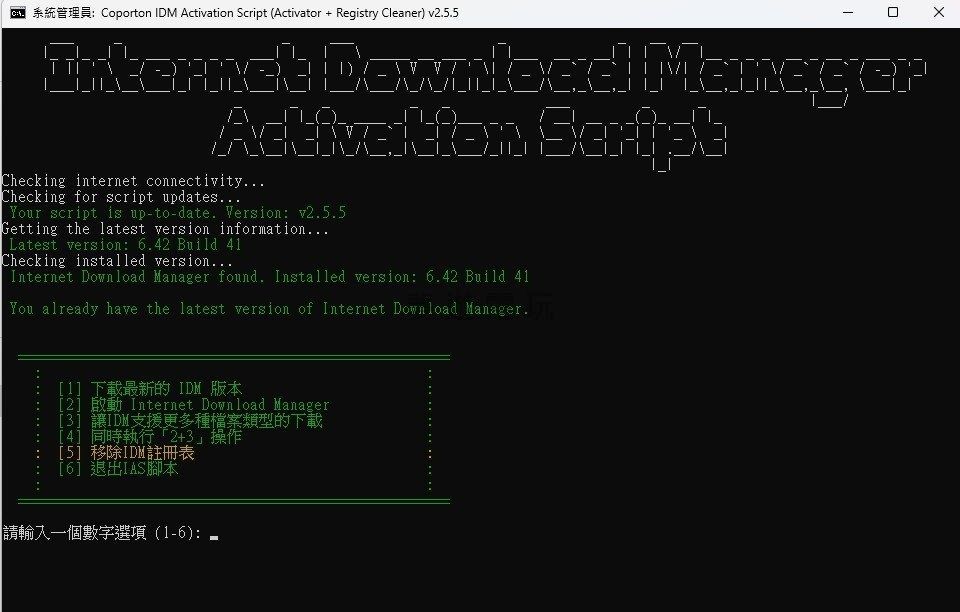Viewport: 960px width, 612px height.
Task: Click 'Getting the latest version information...'
Action: (x=165, y=228)
